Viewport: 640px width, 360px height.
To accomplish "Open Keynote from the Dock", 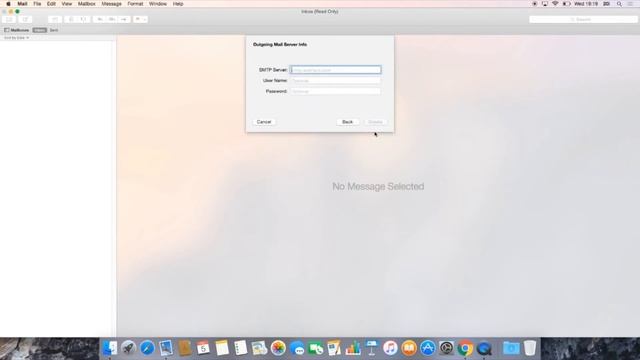I will click(x=371, y=348).
